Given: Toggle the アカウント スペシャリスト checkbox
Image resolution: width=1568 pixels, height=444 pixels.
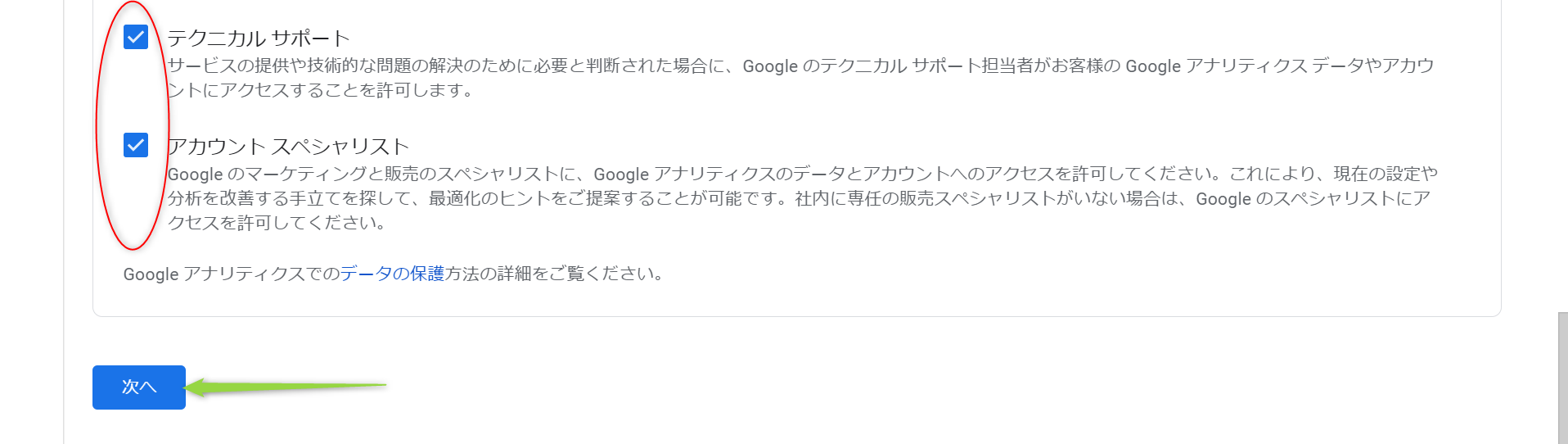Looking at the screenshot, I should point(136,145).
